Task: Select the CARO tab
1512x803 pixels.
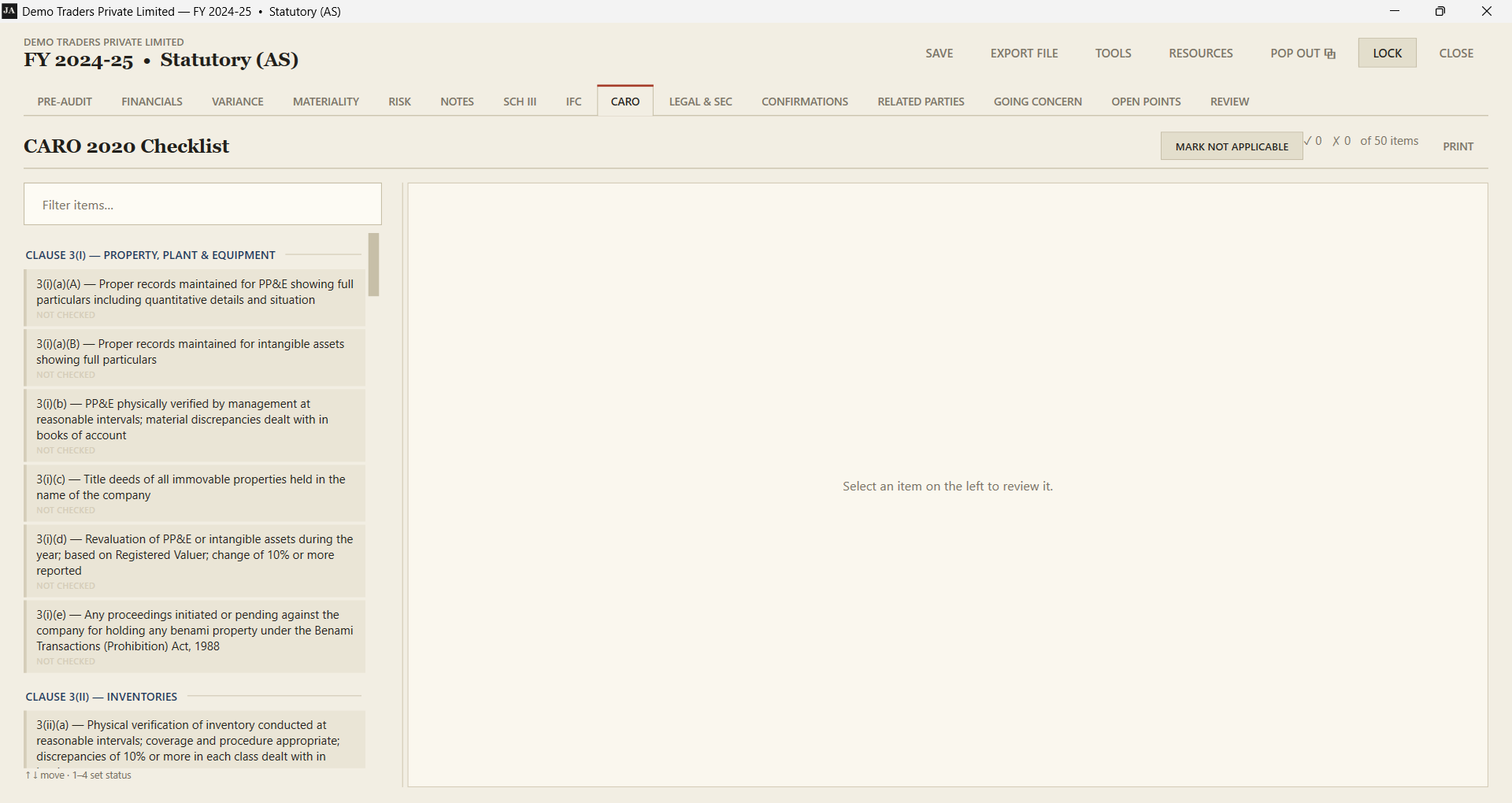Action: pos(625,102)
